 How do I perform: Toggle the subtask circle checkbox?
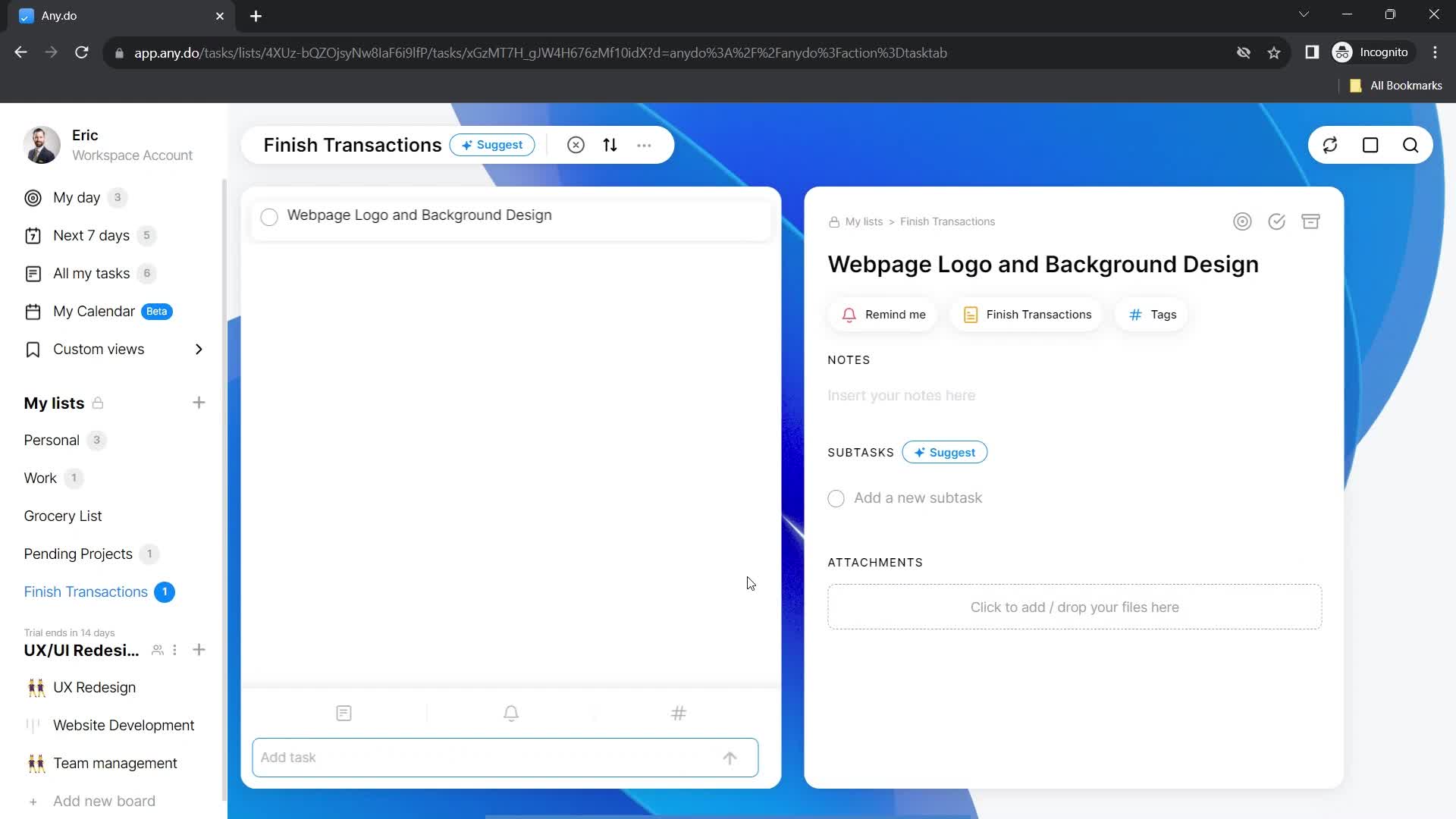click(836, 498)
